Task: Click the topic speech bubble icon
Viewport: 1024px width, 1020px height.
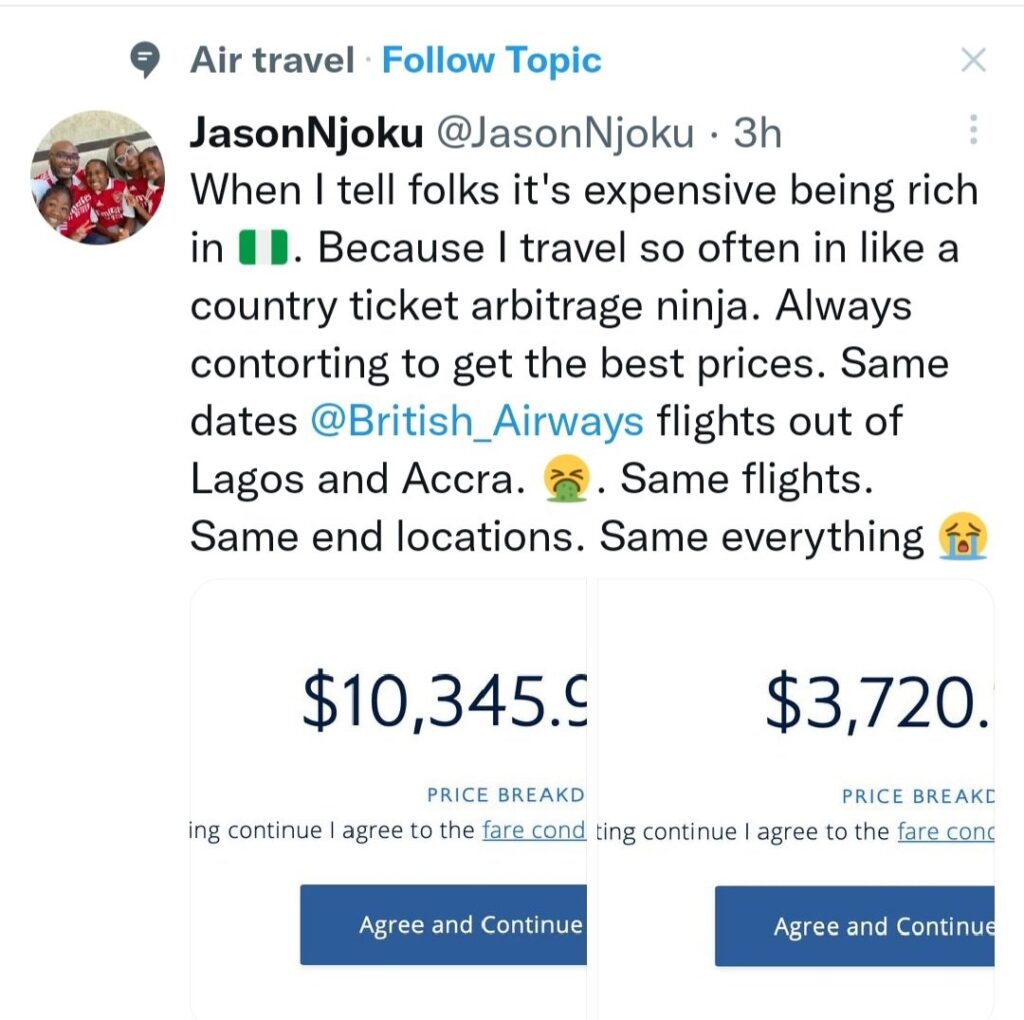Action: point(146,62)
